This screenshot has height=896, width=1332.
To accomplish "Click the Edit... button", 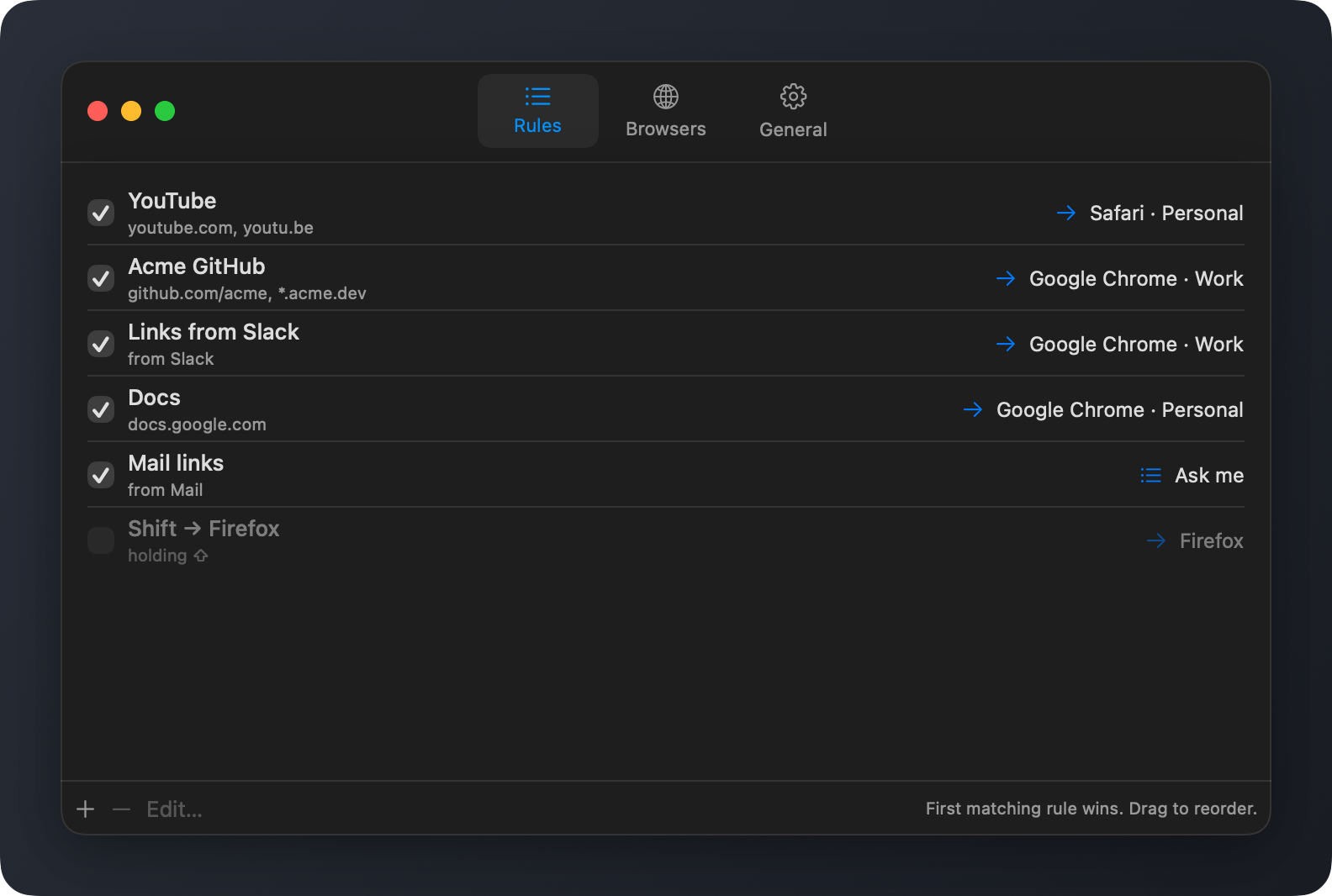I will point(174,809).
